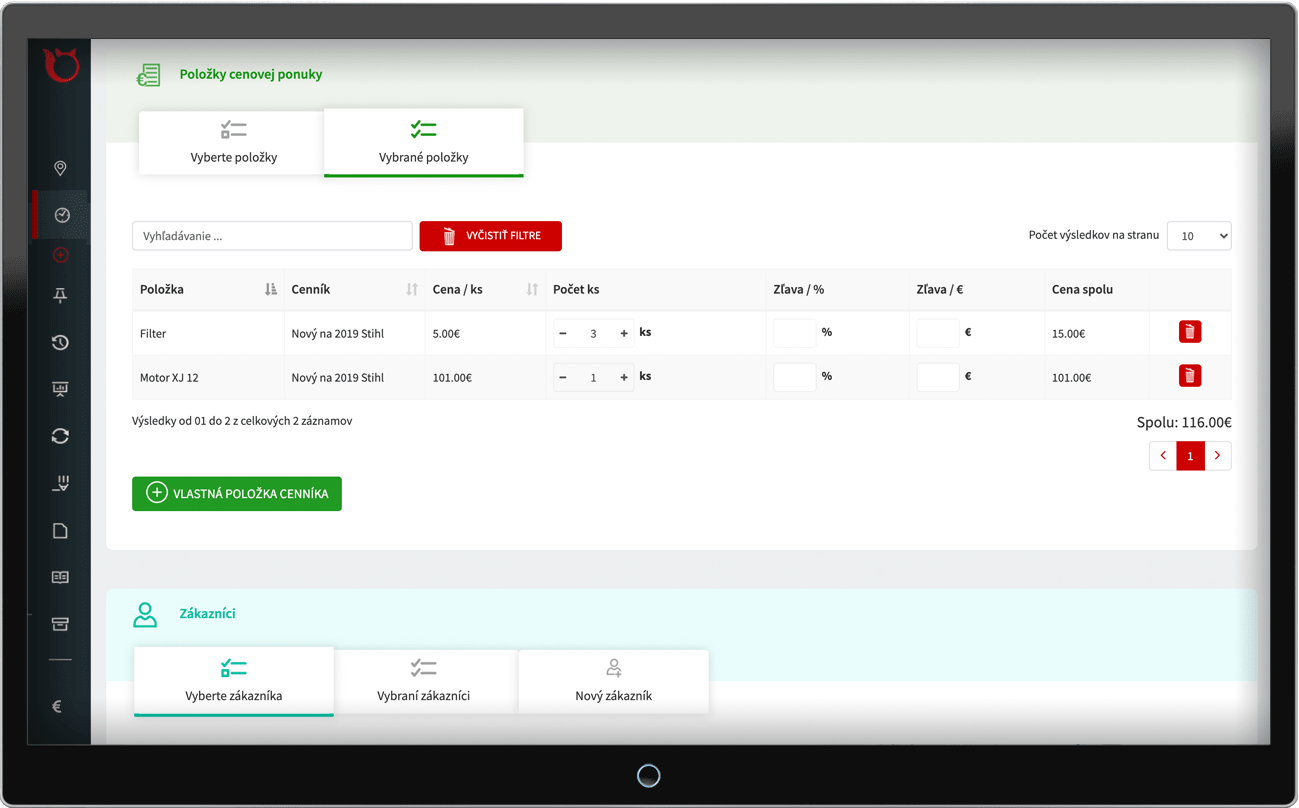Sort table by Cena / ks column
Screen dimensions: 1299x808
coord(532,289)
